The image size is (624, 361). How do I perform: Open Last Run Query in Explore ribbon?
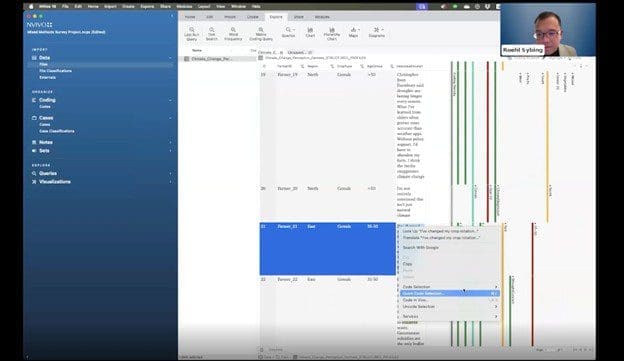(x=191, y=34)
